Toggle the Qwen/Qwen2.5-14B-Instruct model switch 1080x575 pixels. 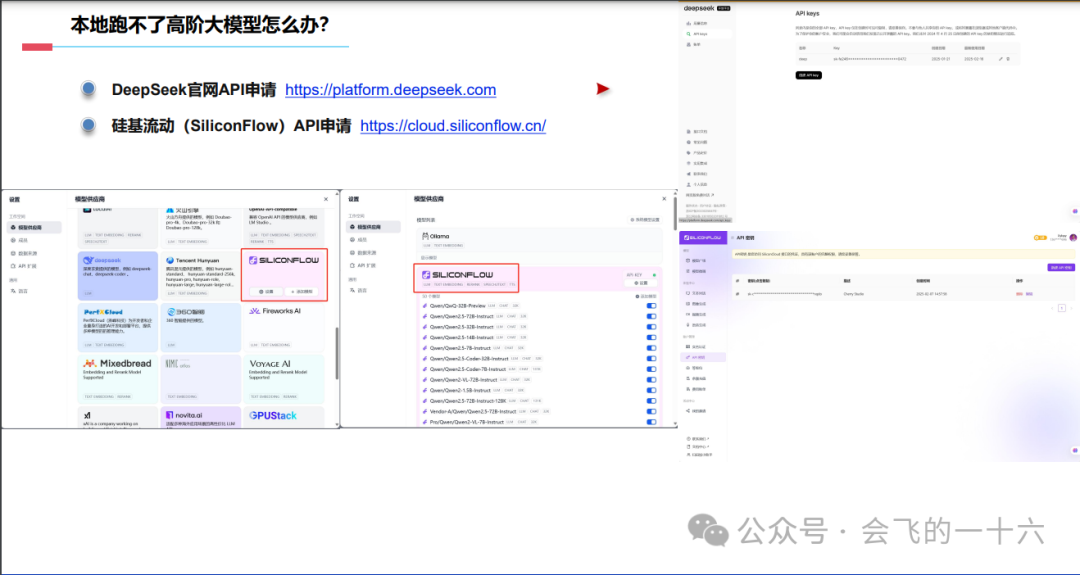point(651,337)
